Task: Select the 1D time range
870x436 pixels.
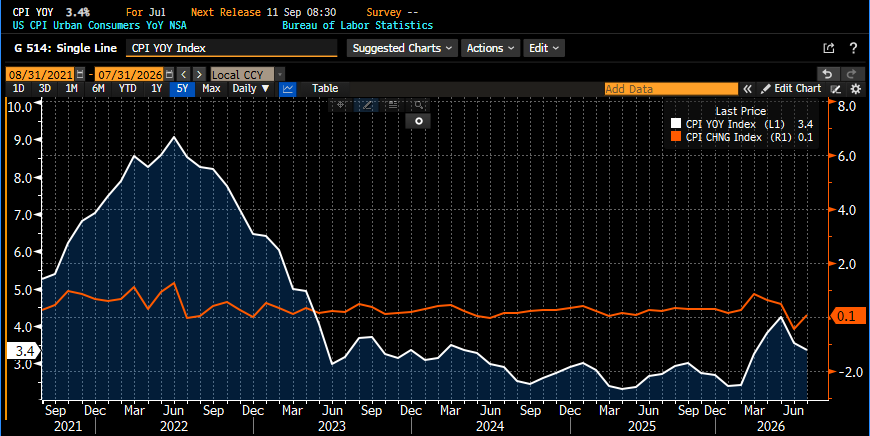Action: coord(18,89)
